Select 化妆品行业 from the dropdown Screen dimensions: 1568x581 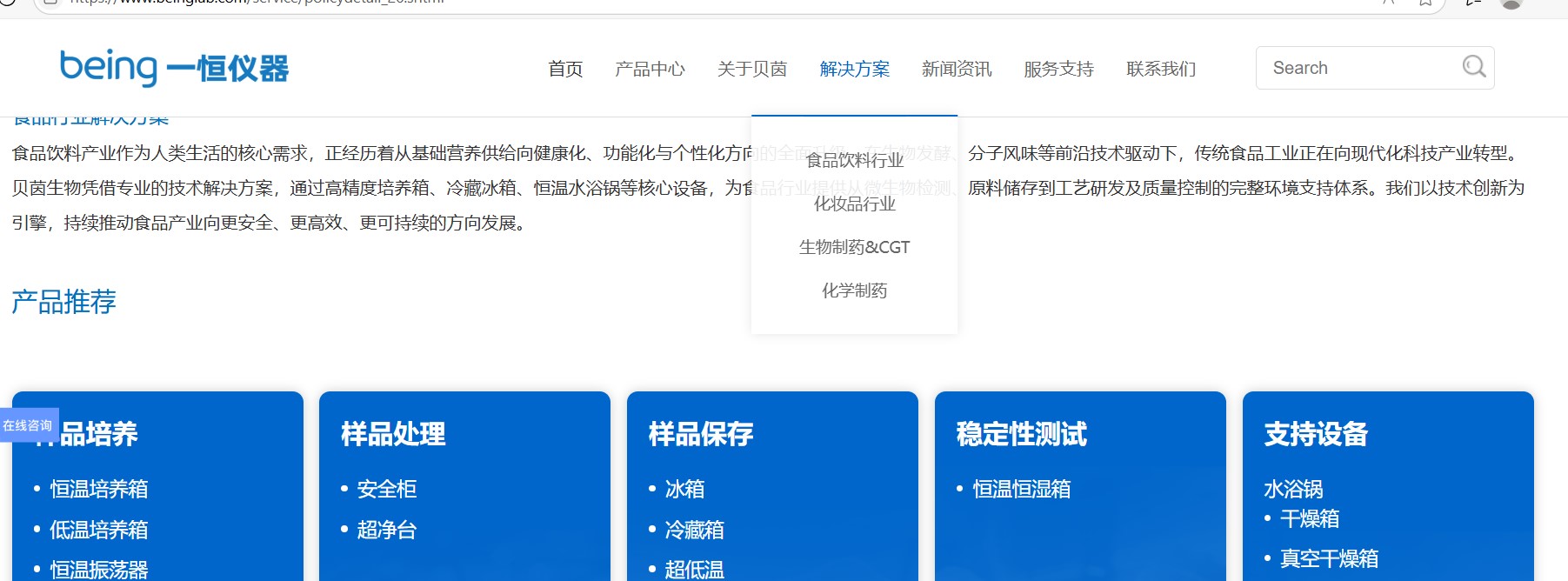(x=854, y=204)
